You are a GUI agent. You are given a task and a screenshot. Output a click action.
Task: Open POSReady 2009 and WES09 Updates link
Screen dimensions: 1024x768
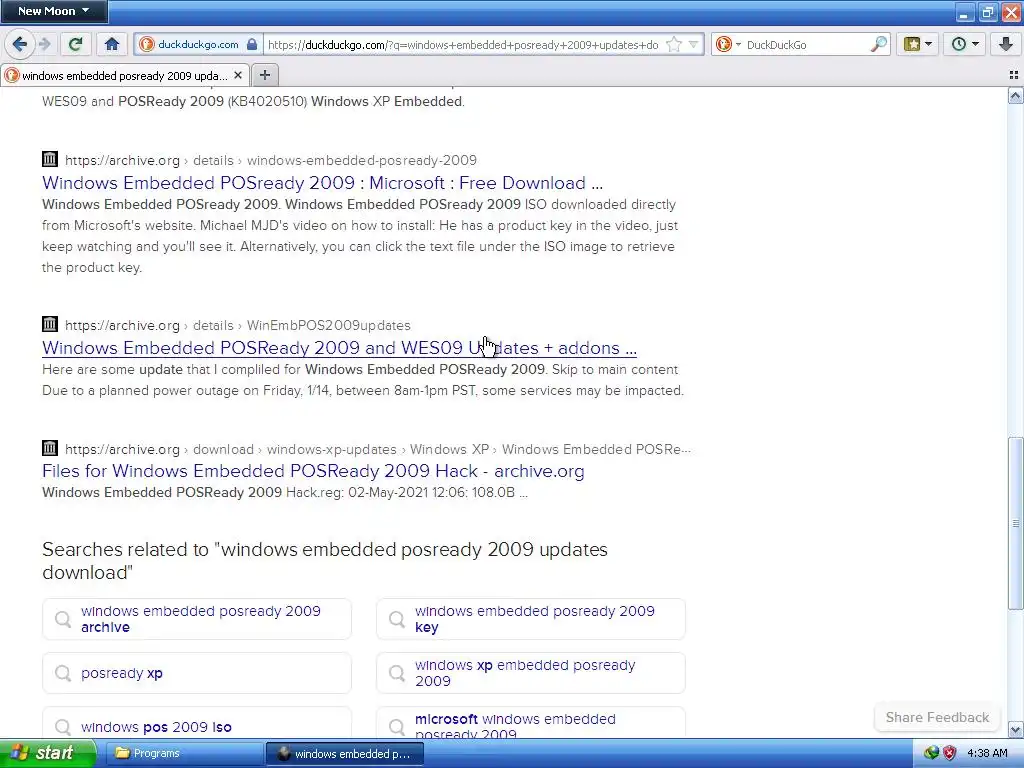339,348
